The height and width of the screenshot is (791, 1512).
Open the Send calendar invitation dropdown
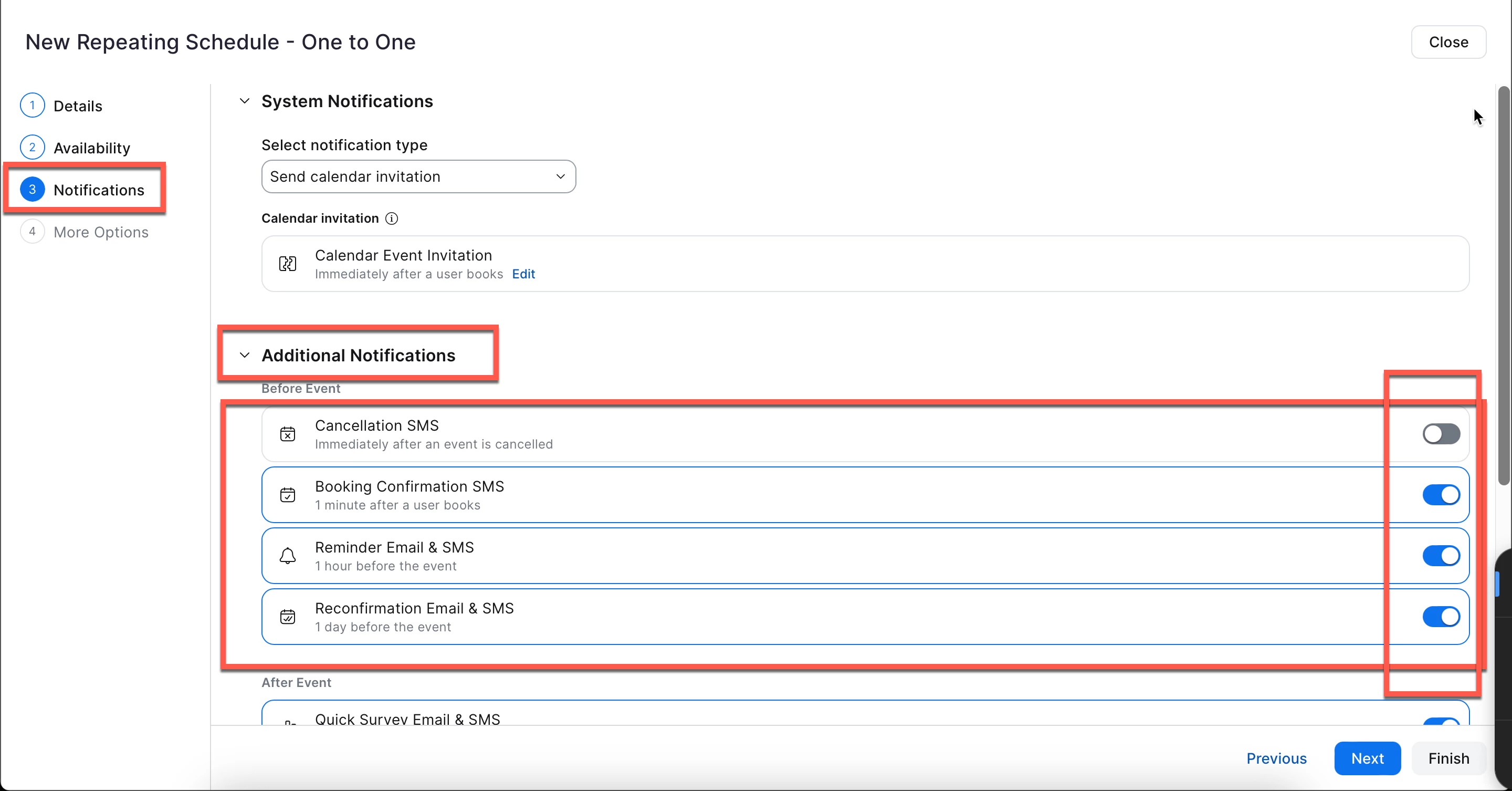(418, 177)
